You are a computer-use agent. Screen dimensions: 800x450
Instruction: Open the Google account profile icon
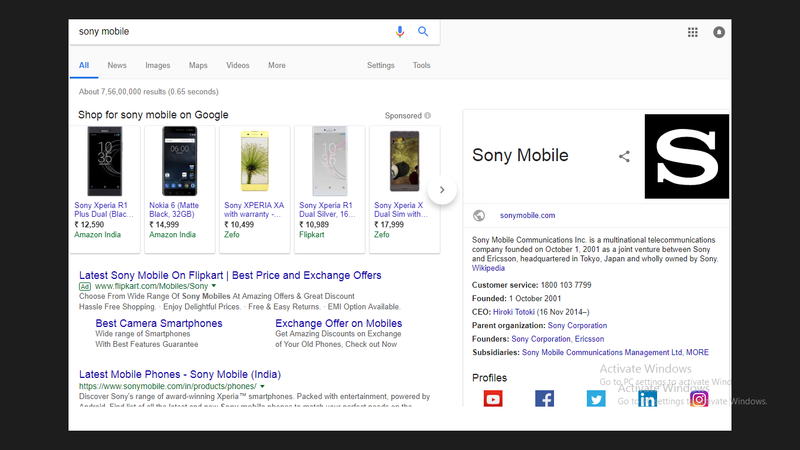(x=719, y=32)
